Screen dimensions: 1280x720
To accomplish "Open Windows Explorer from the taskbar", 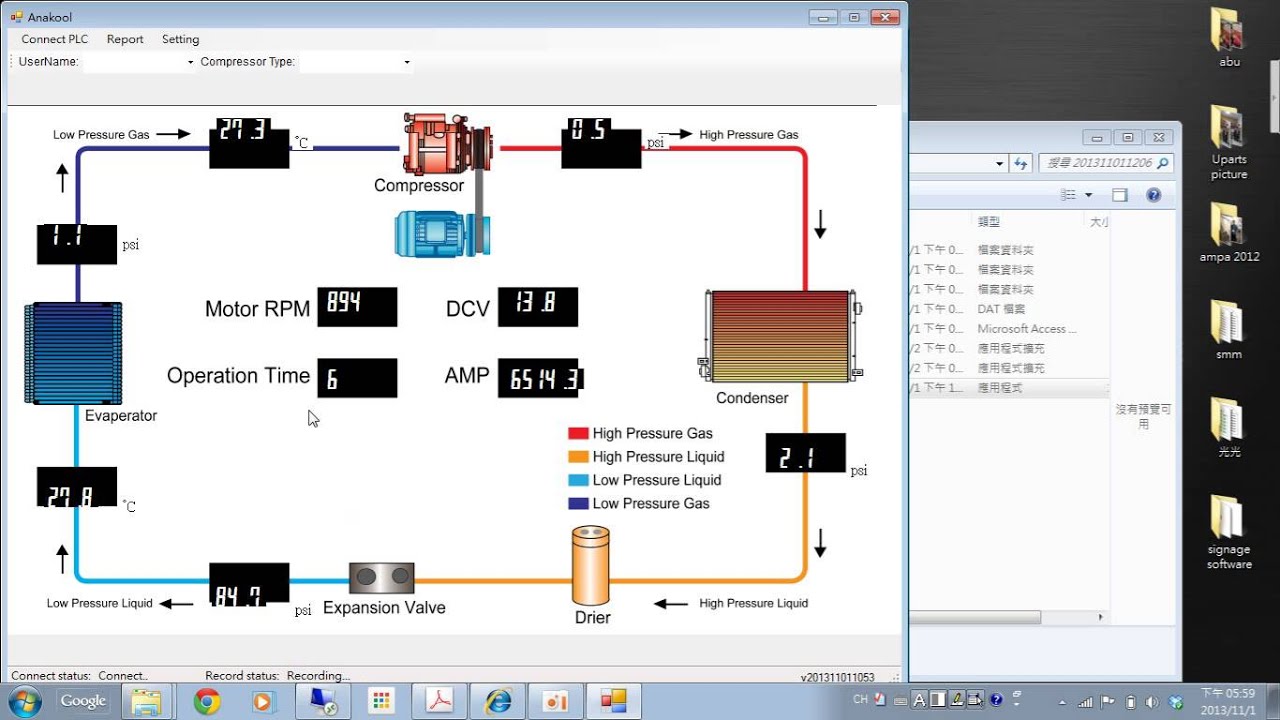I will click(146, 701).
